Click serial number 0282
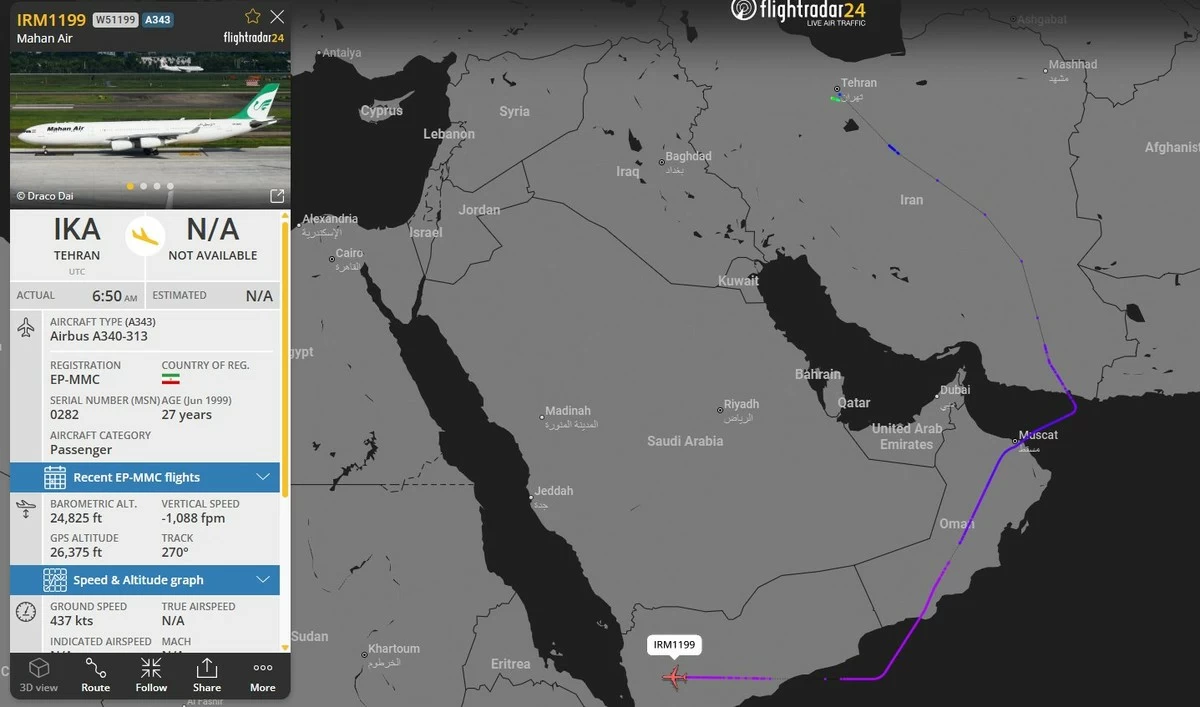 [64, 415]
